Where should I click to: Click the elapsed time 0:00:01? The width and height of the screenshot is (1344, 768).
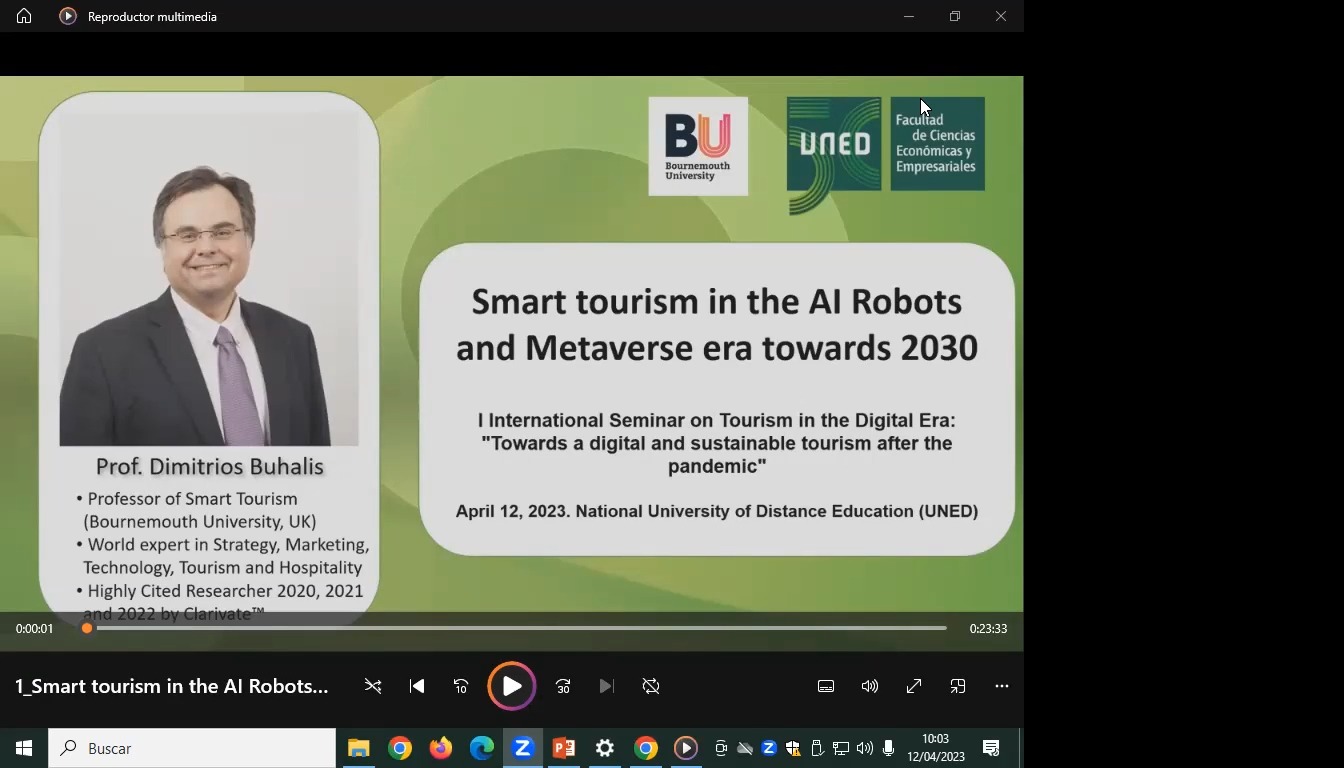tap(34, 629)
